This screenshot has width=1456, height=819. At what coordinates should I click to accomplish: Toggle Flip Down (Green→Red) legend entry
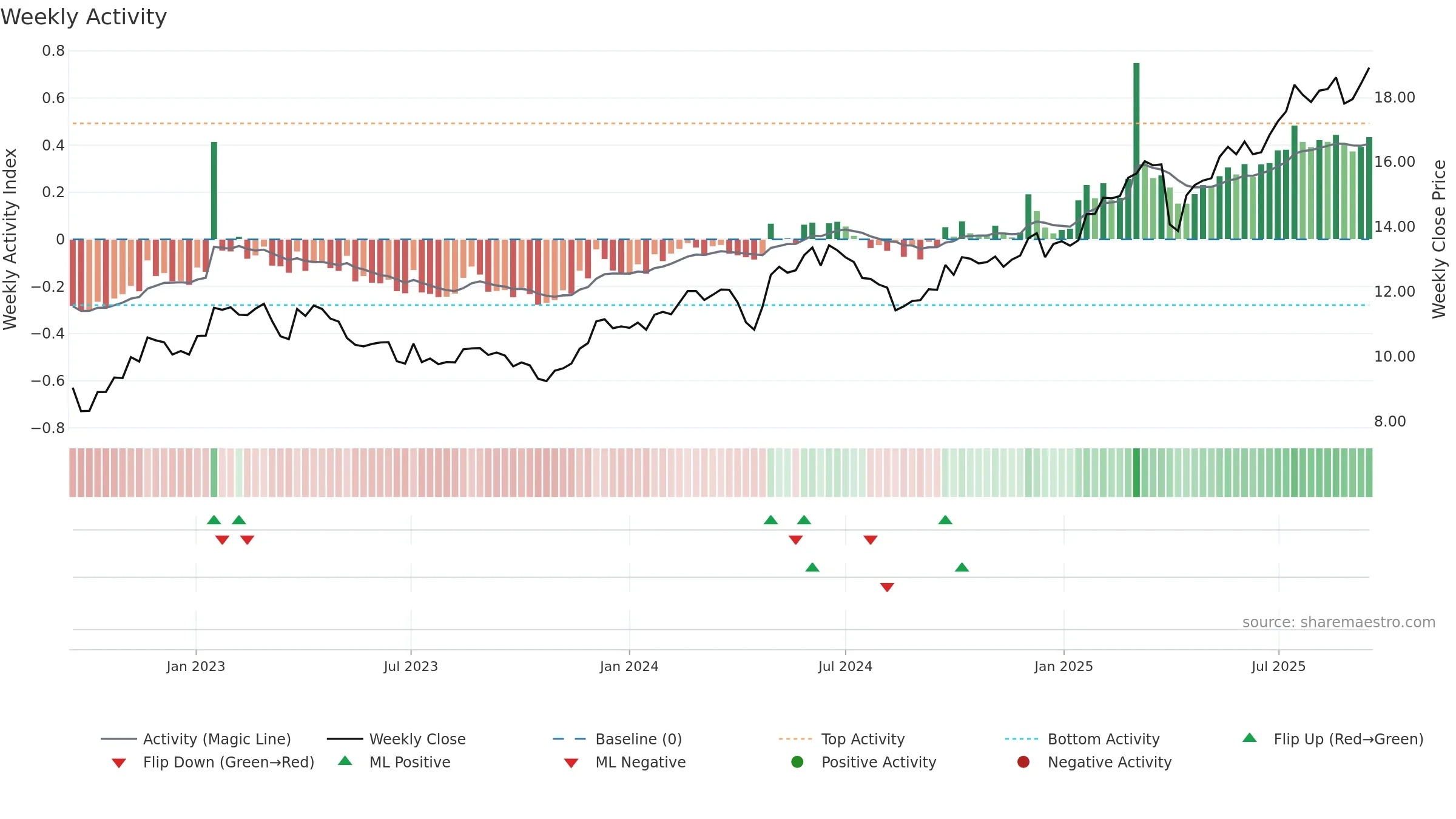pyautogui.click(x=212, y=762)
